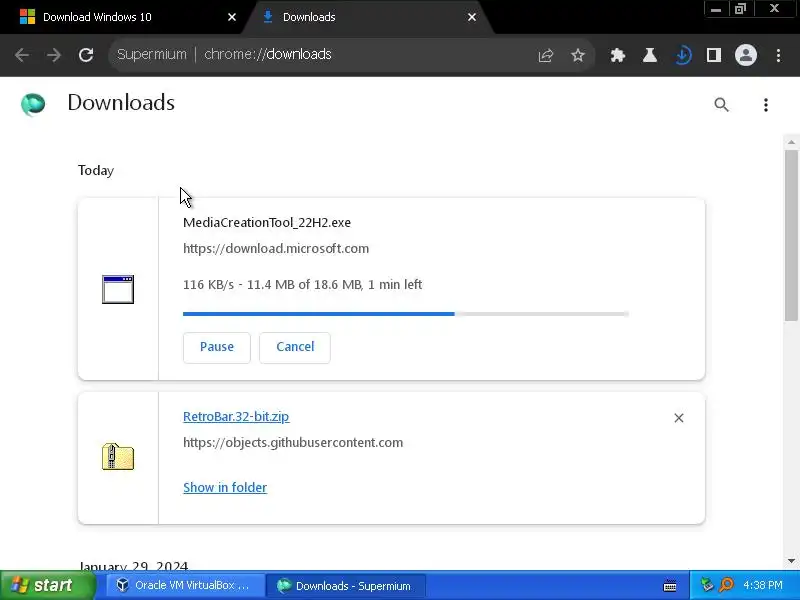Open the RetroBar.32-bit.zip file link
Screen dimensions: 800x600
236,416
